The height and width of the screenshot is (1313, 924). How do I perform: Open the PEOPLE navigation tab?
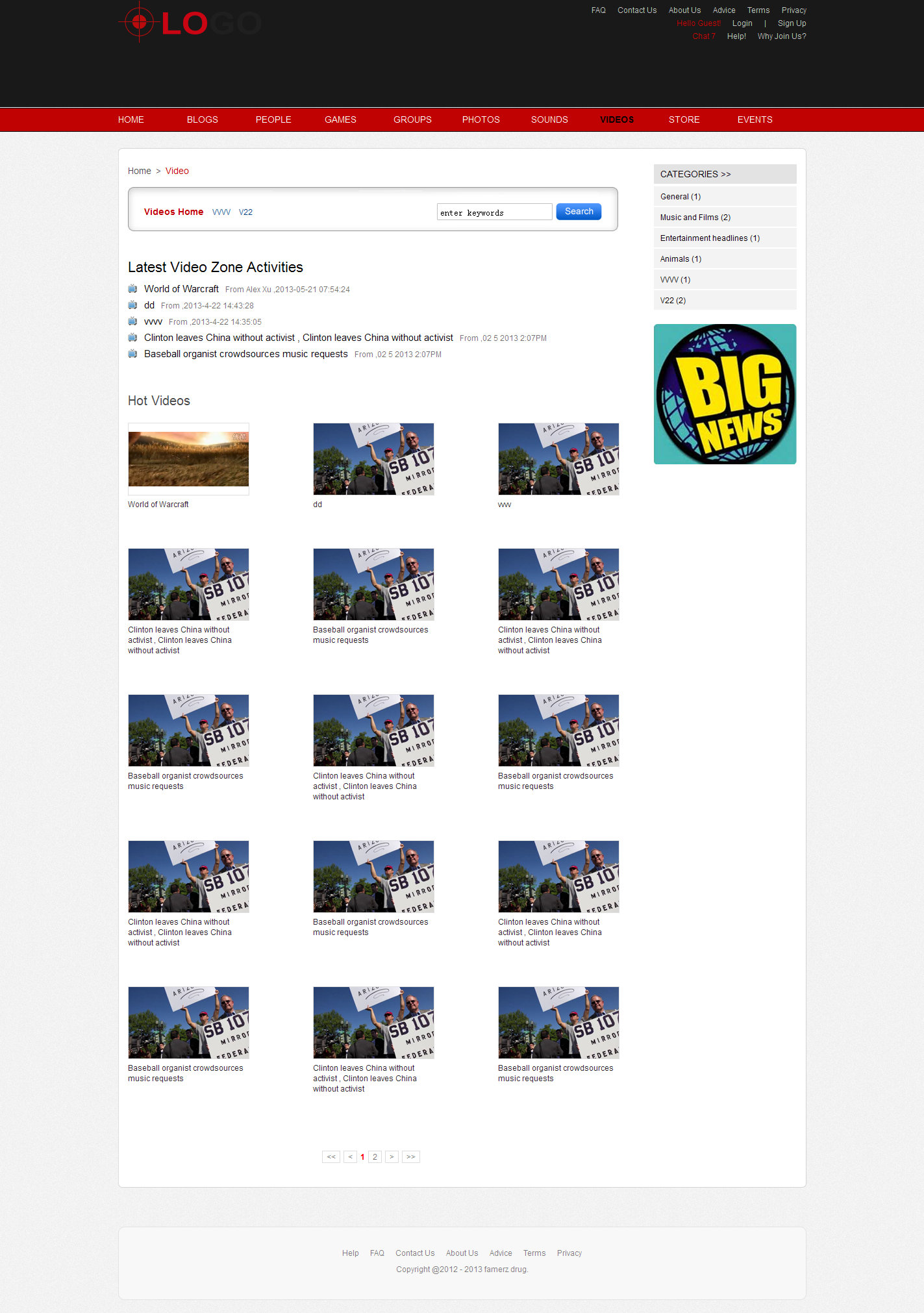pos(273,119)
